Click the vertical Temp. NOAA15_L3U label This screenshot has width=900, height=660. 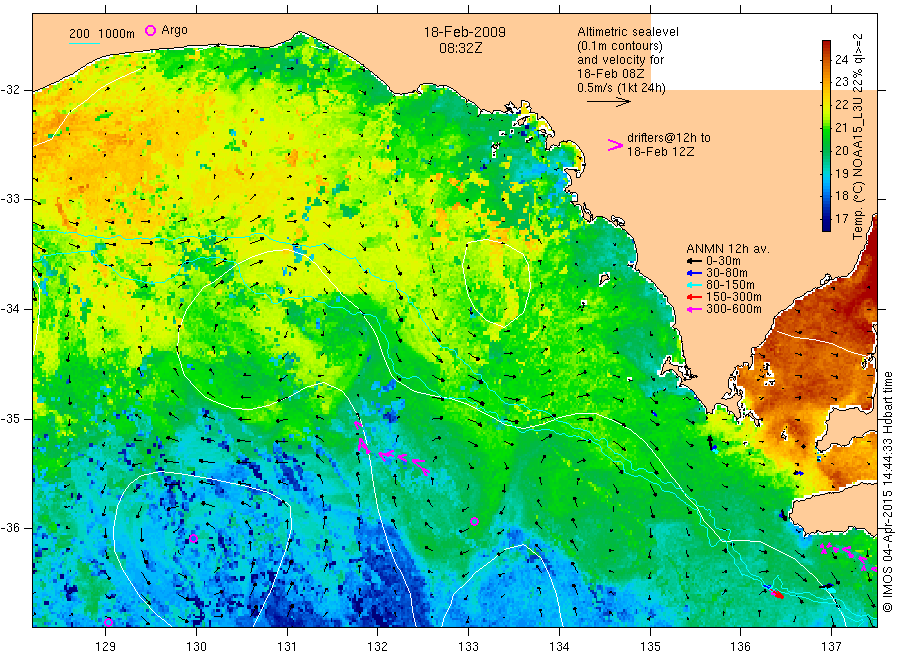[x=858, y=137]
